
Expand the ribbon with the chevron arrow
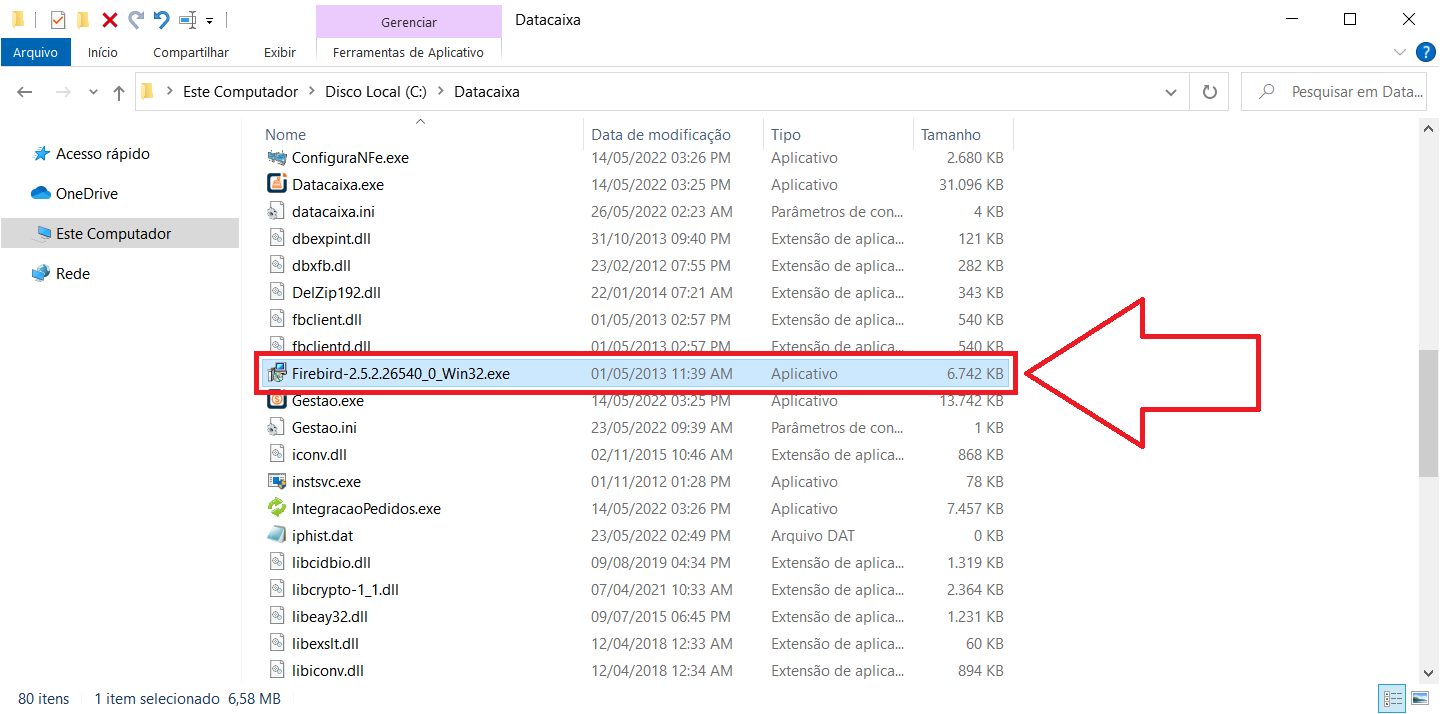[1399, 52]
